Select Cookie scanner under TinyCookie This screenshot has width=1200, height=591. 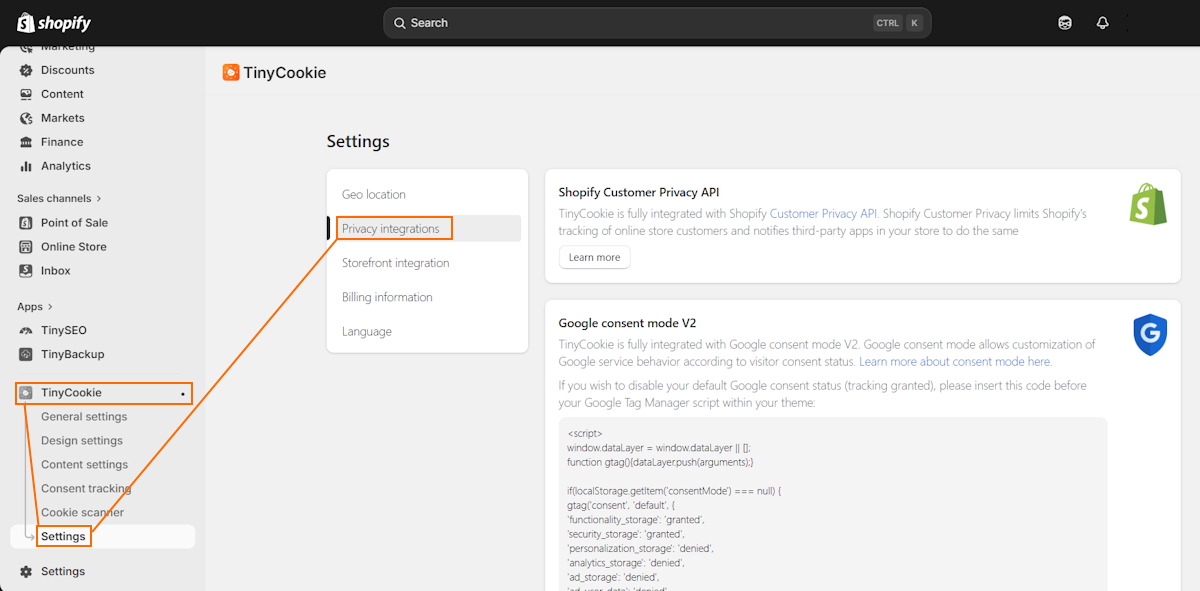[x=82, y=512]
